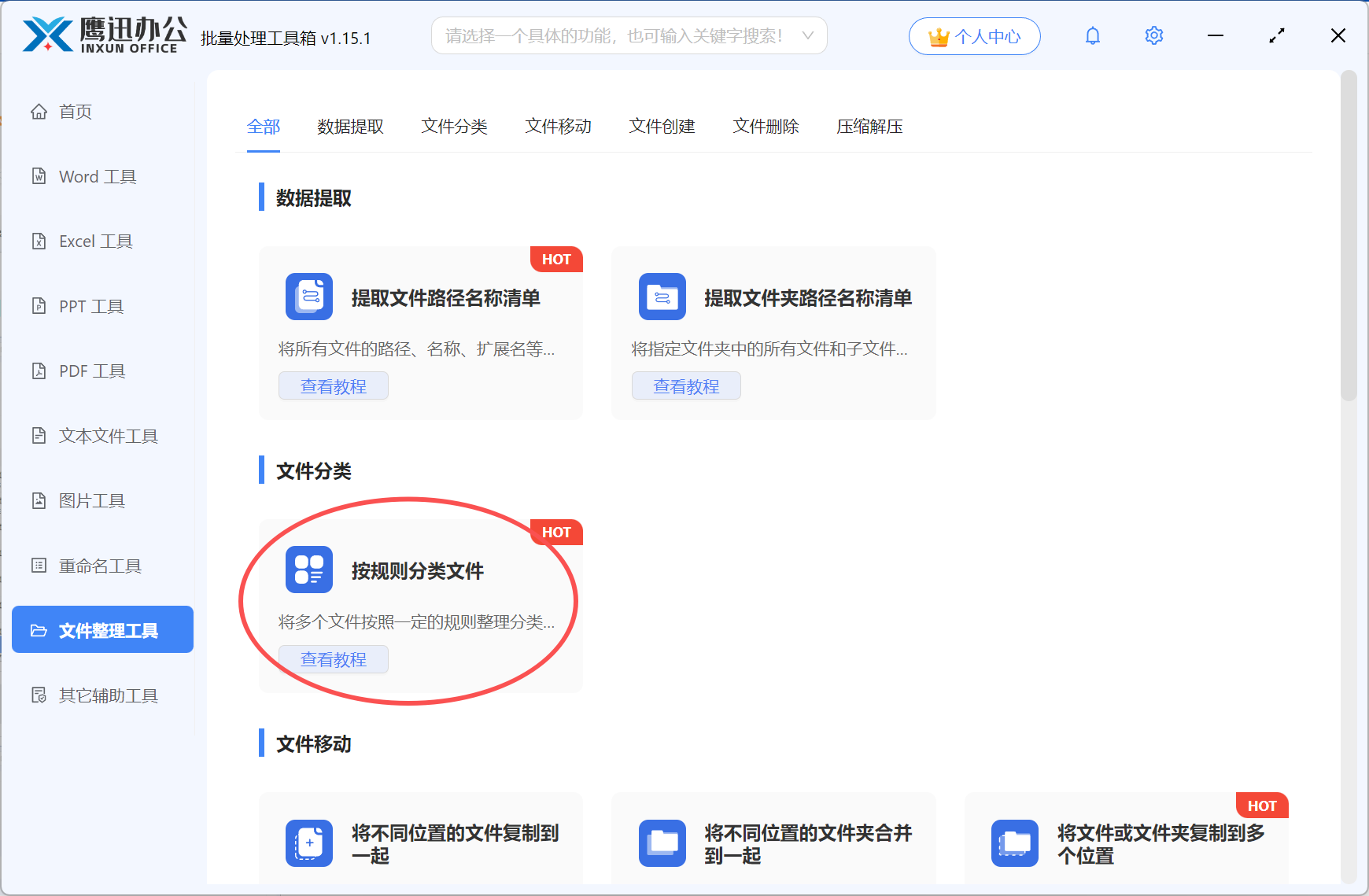Open the 提取文件夹路径名称清单 card title
Screen dimensions: 1369x896
tap(808, 297)
